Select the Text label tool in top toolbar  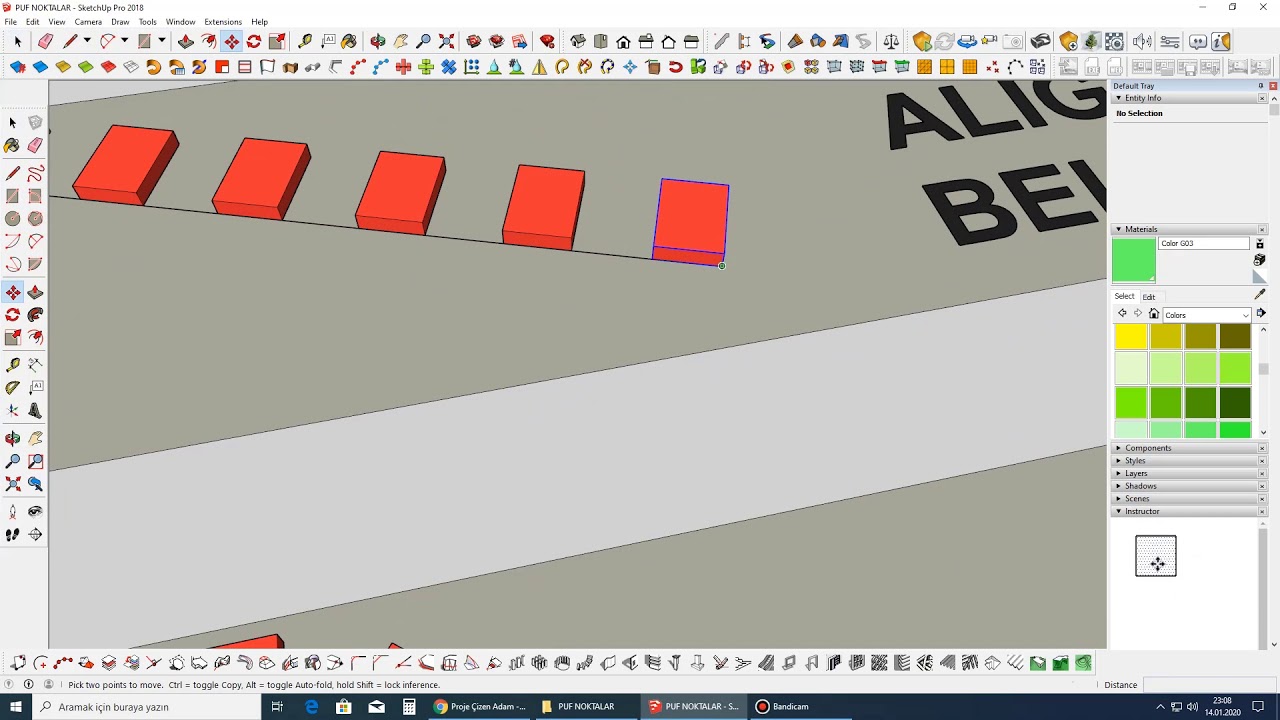[328, 41]
